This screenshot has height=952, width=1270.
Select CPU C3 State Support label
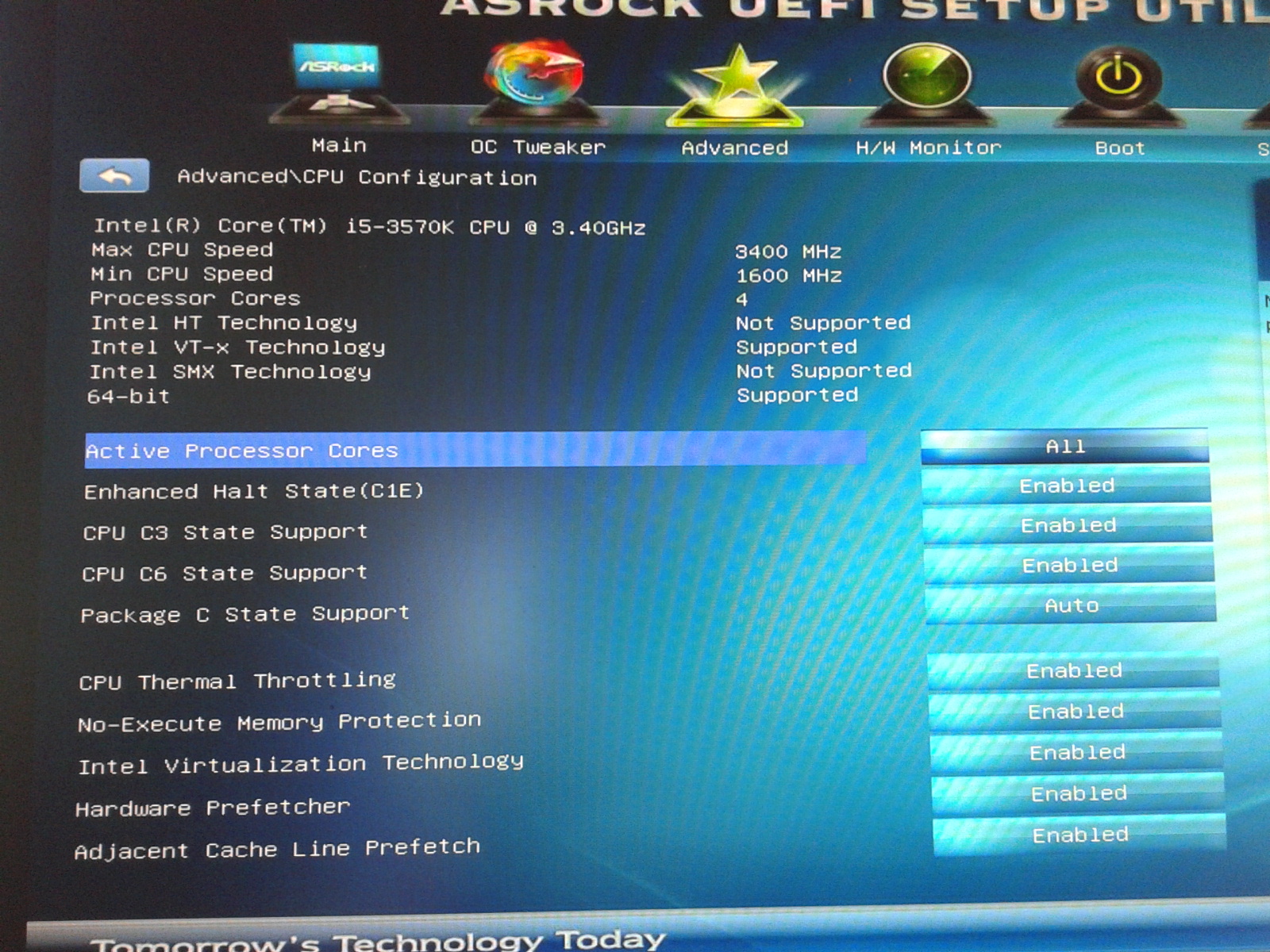(225, 532)
